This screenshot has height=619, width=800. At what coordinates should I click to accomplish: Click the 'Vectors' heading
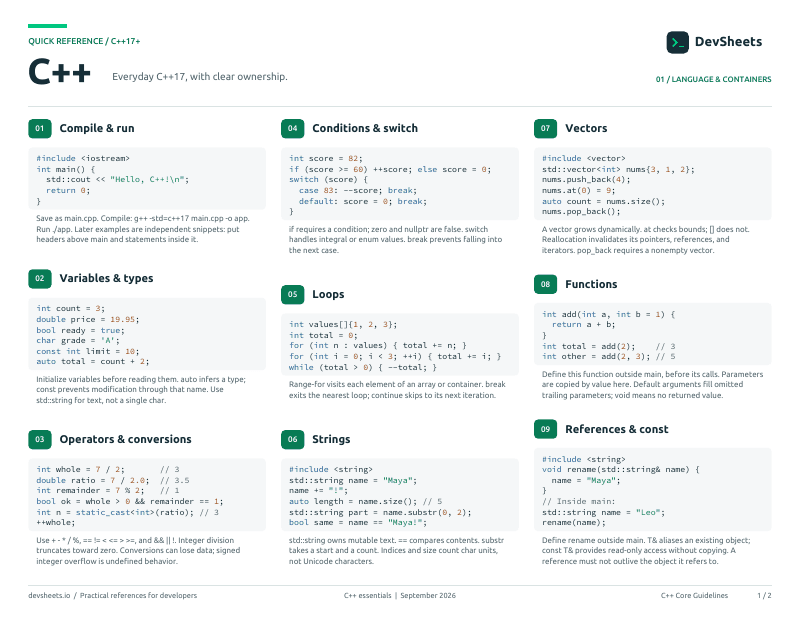586,128
